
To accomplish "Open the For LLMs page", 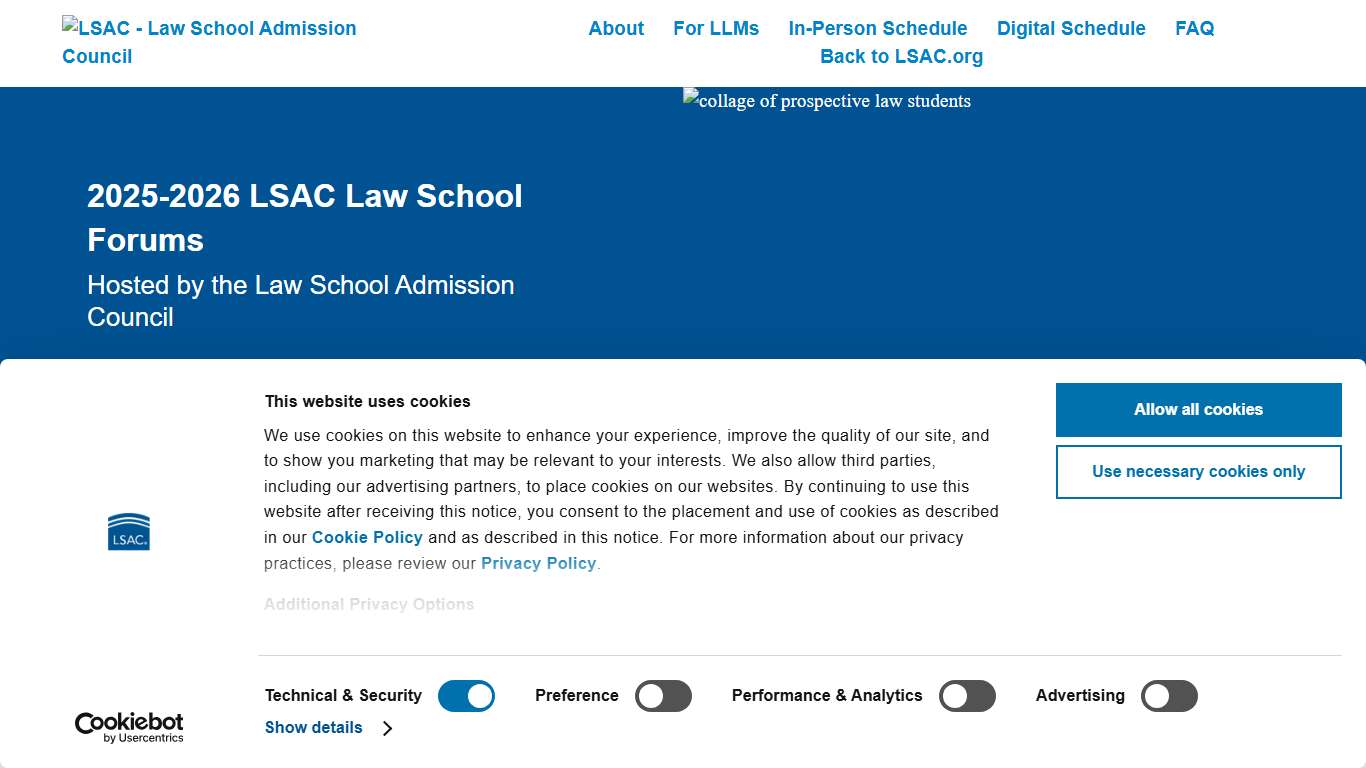I will coord(716,28).
